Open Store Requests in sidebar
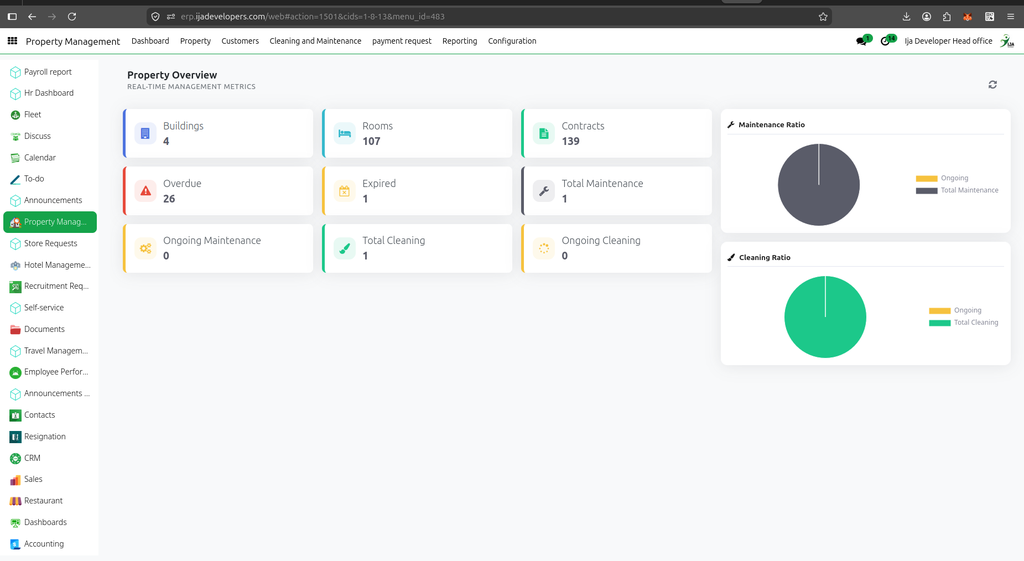This screenshot has width=1024, height=561. (50, 244)
